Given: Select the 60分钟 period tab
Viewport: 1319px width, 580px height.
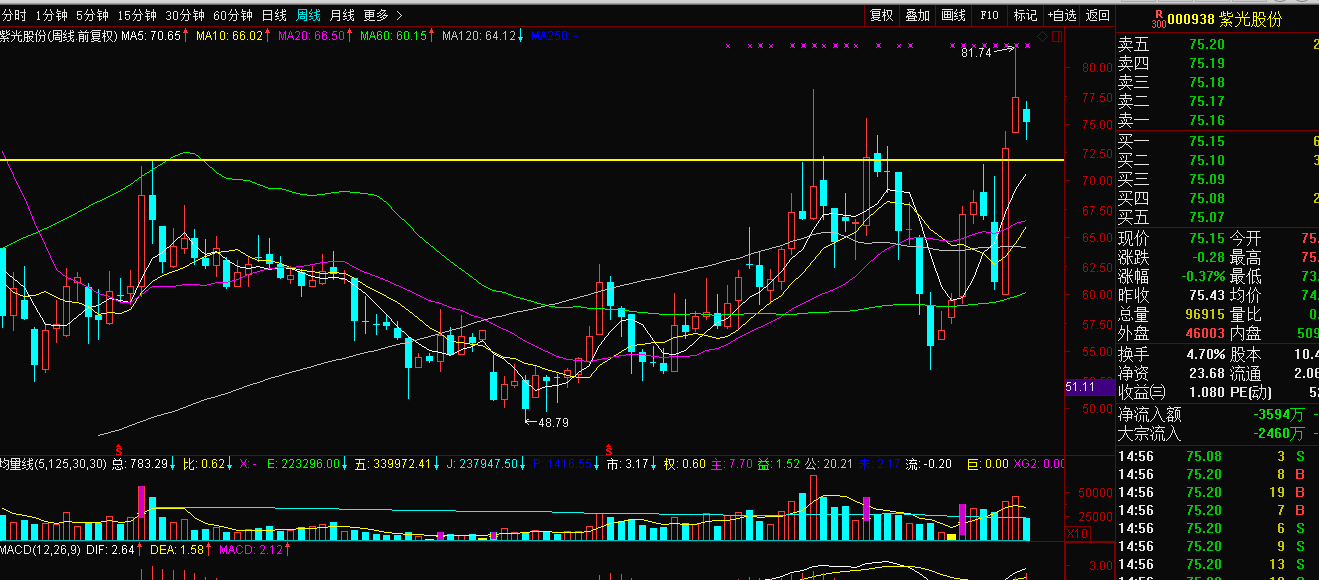Looking at the screenshot, I should (x=233, y=15).
